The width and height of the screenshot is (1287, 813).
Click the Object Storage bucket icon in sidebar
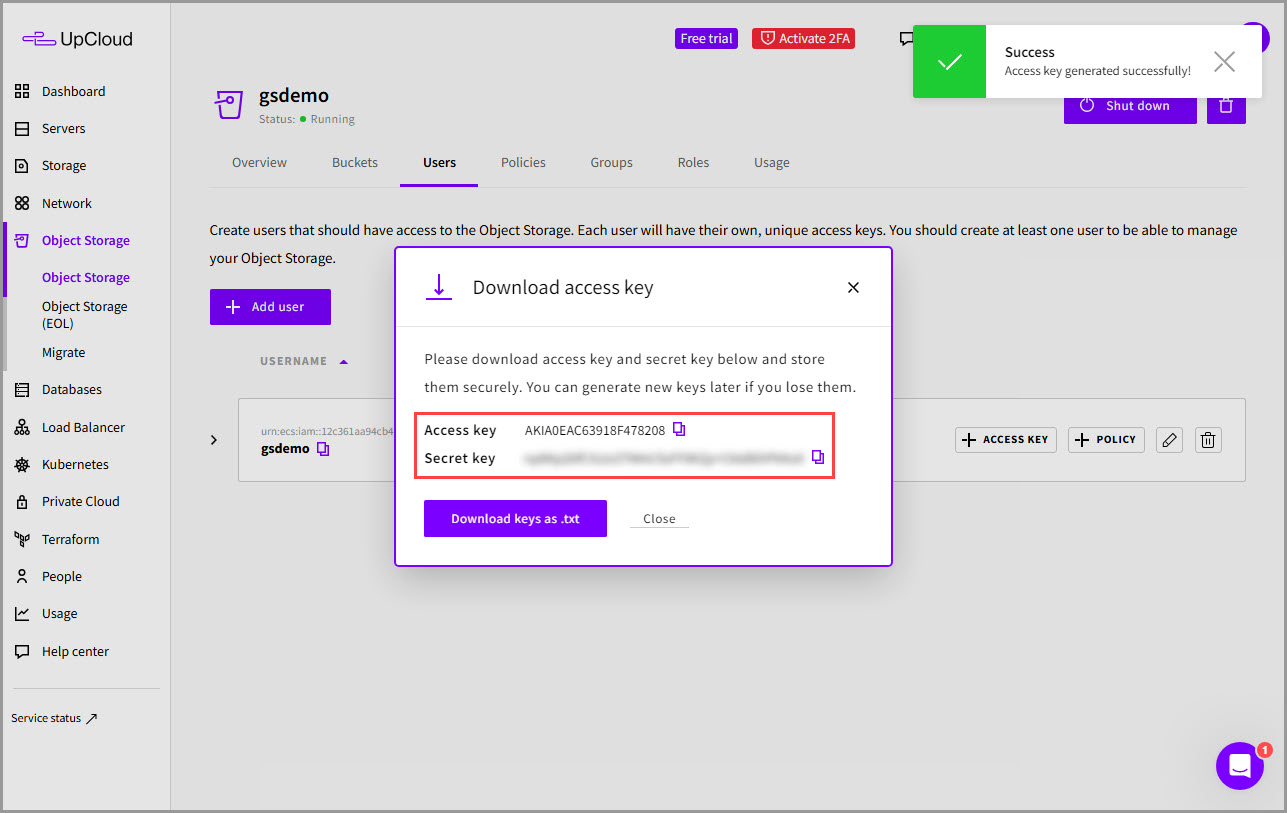click(x=22, y=241)
